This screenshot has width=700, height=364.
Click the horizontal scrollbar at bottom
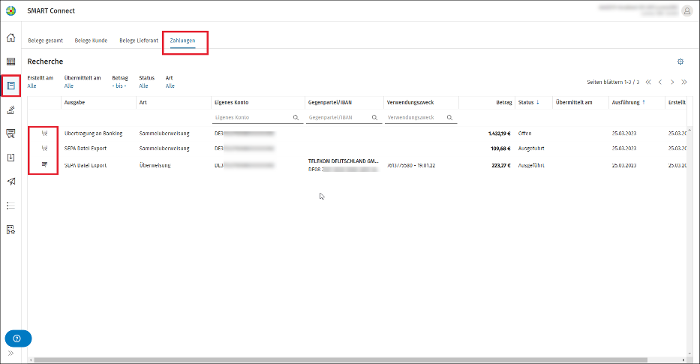pos(340,360)
